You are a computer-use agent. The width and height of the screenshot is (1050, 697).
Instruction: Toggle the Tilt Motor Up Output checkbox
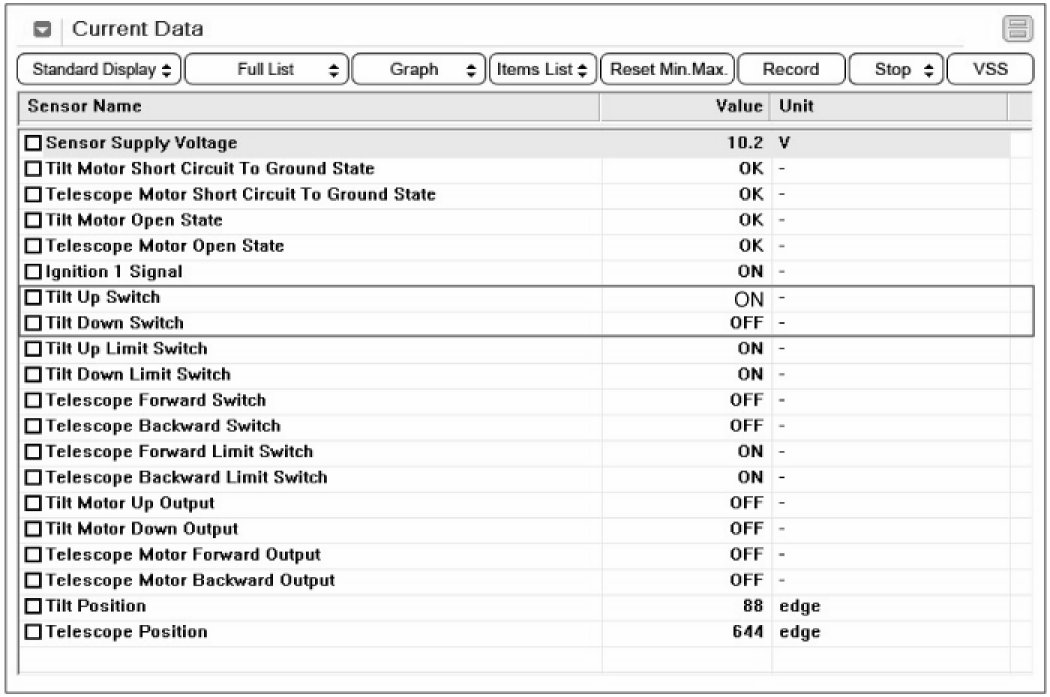pyautogui.click(x=34, y=503)
